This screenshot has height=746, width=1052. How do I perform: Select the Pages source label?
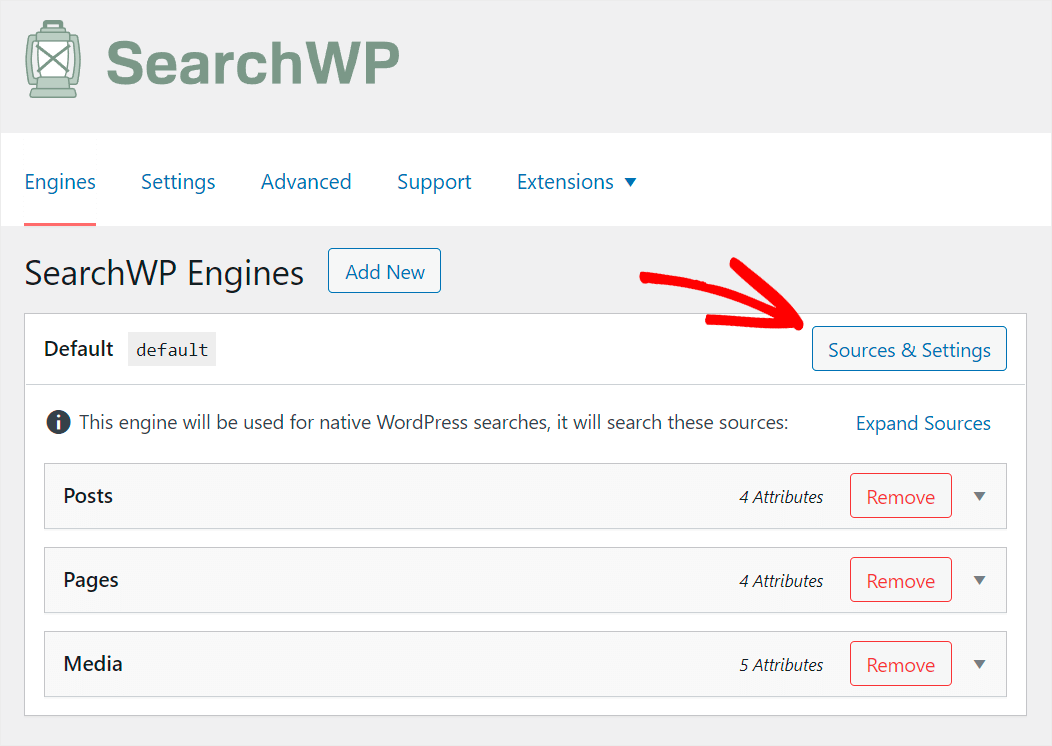91,580
